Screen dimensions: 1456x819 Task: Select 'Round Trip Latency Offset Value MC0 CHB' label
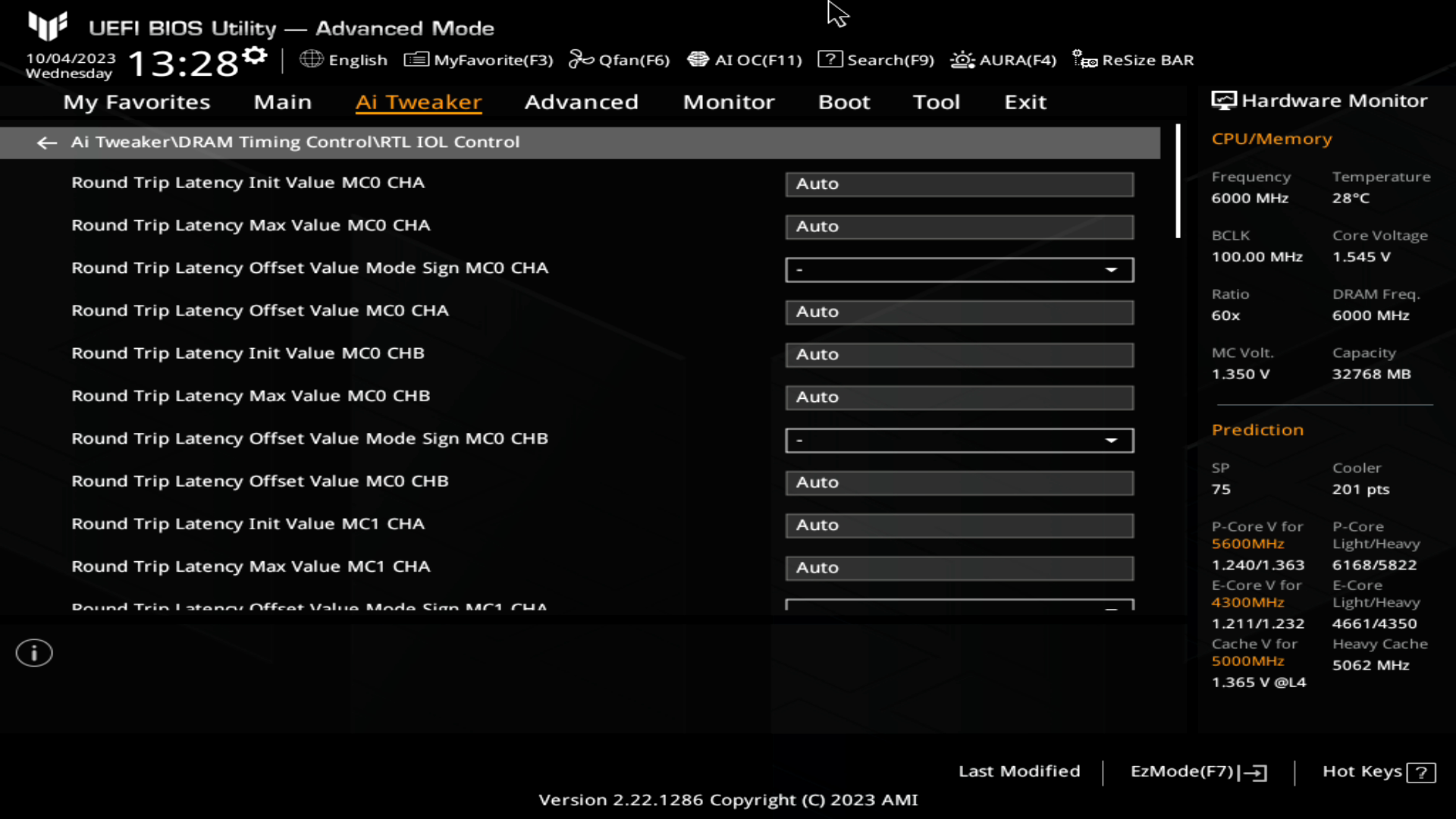point(260,482)
